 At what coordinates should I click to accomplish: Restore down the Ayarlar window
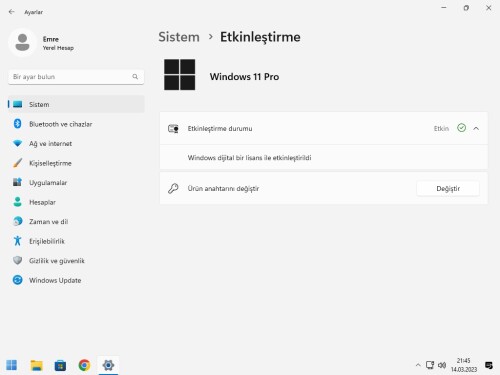pyautogui.click(x=466, y=8)
